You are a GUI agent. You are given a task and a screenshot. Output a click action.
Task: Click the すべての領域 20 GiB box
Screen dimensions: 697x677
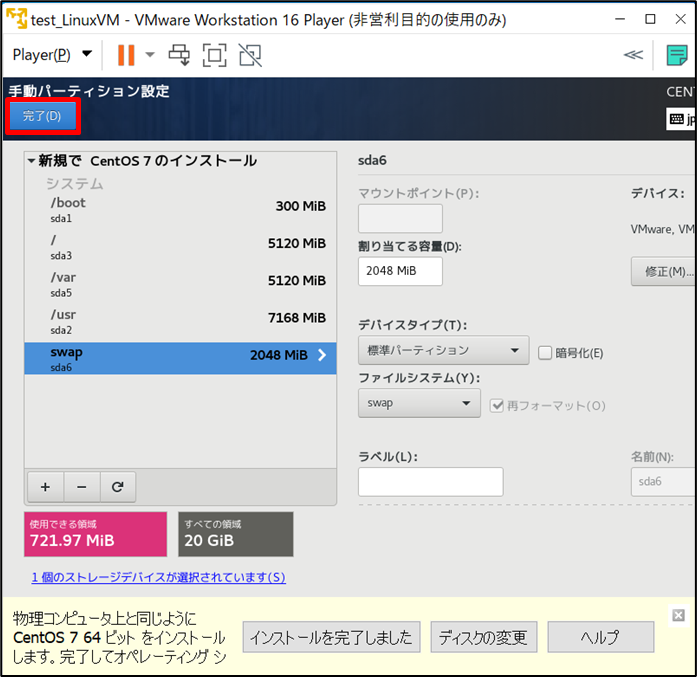(x=236, y=534)
